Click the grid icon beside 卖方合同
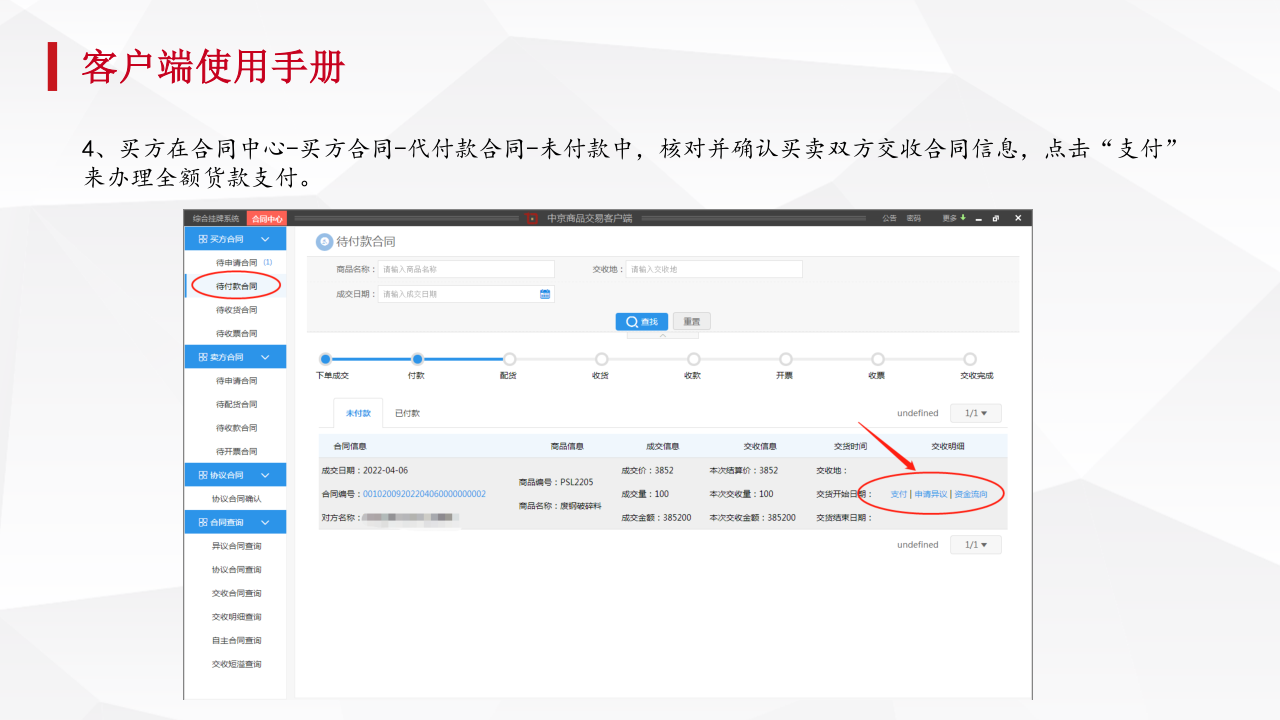This screenshot has width=1280, height=720. click(x=203, y=357)
